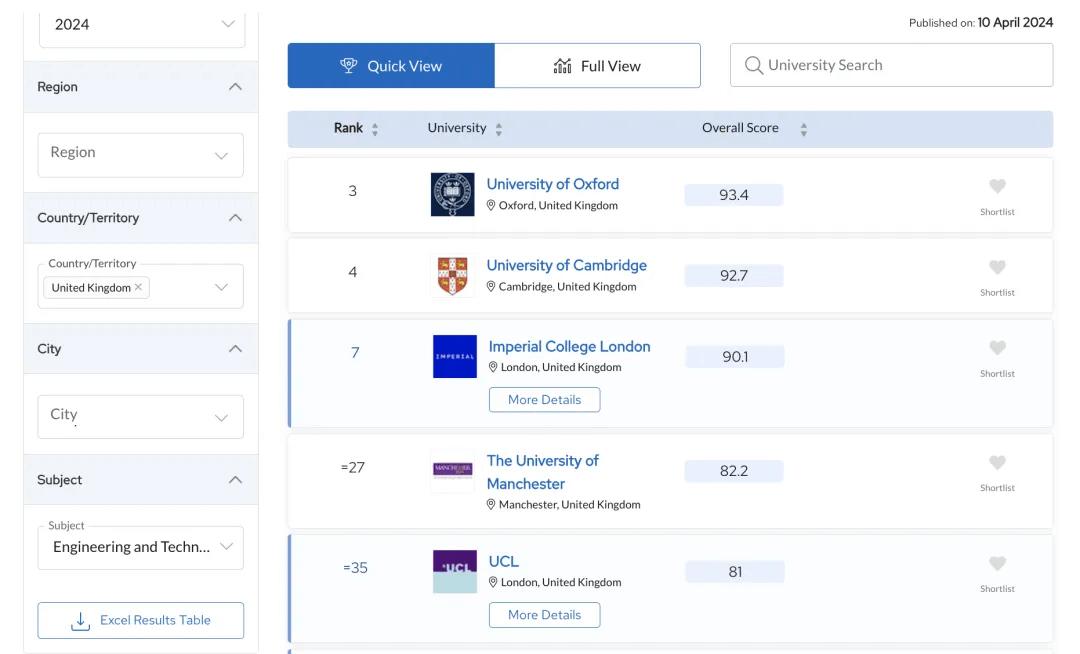Open the Region dropdown

(x=141, y=155)
